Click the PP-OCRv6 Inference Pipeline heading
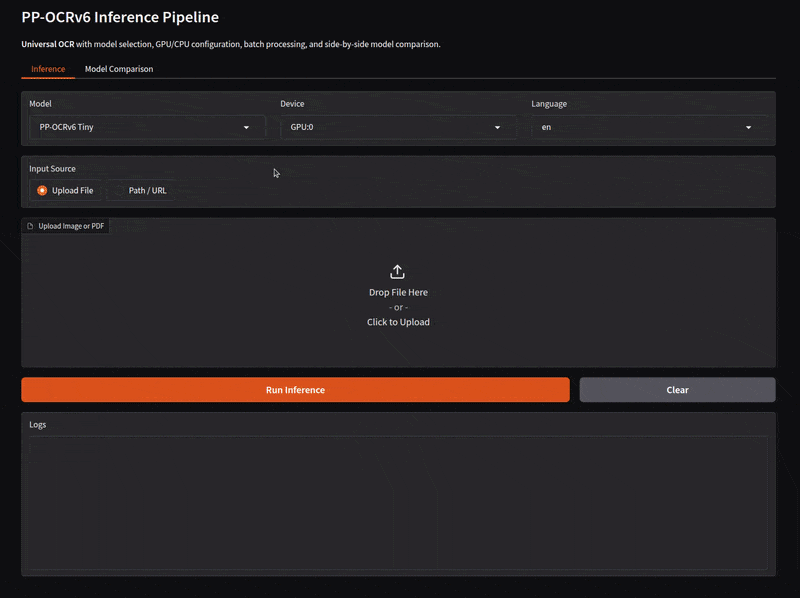The height and width of the screenshot is (598, 800). [120, 17]
